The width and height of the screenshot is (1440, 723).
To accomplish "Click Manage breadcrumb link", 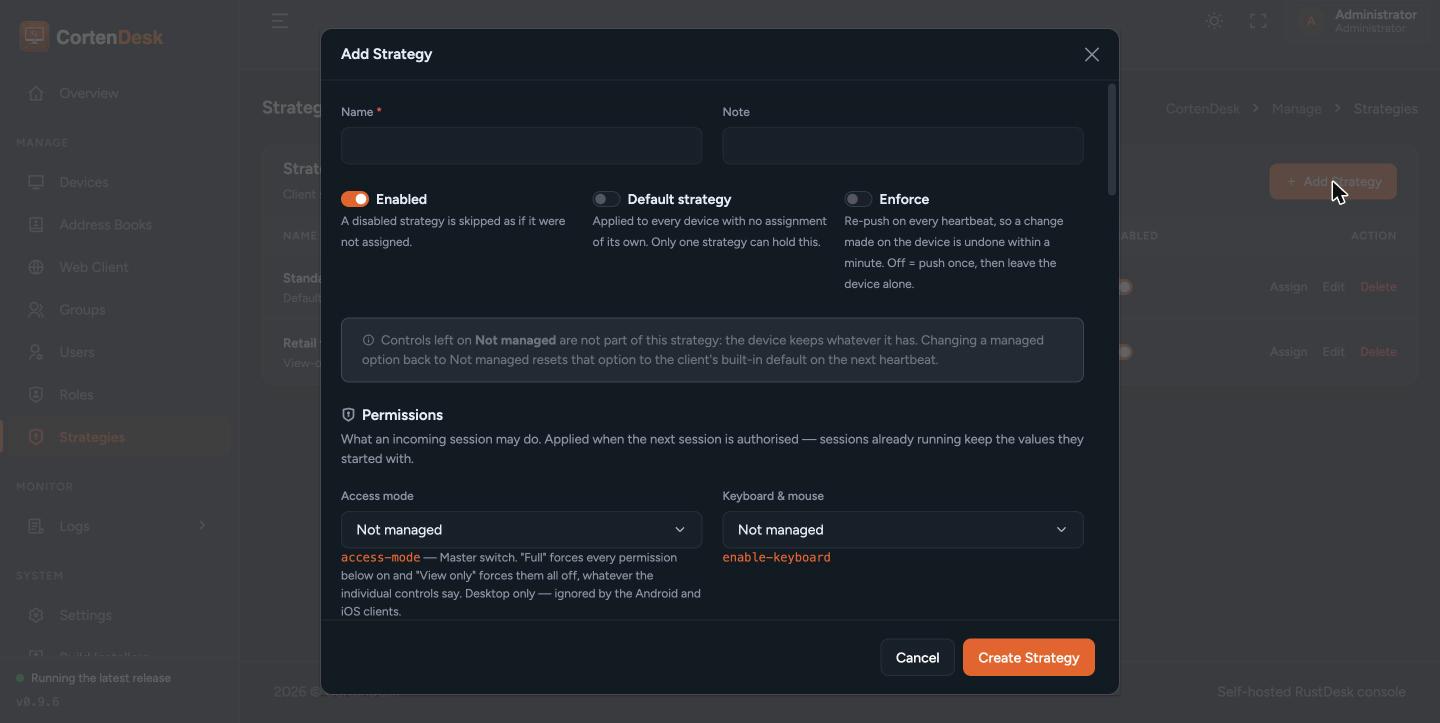I will click(x=1296, y=108).
